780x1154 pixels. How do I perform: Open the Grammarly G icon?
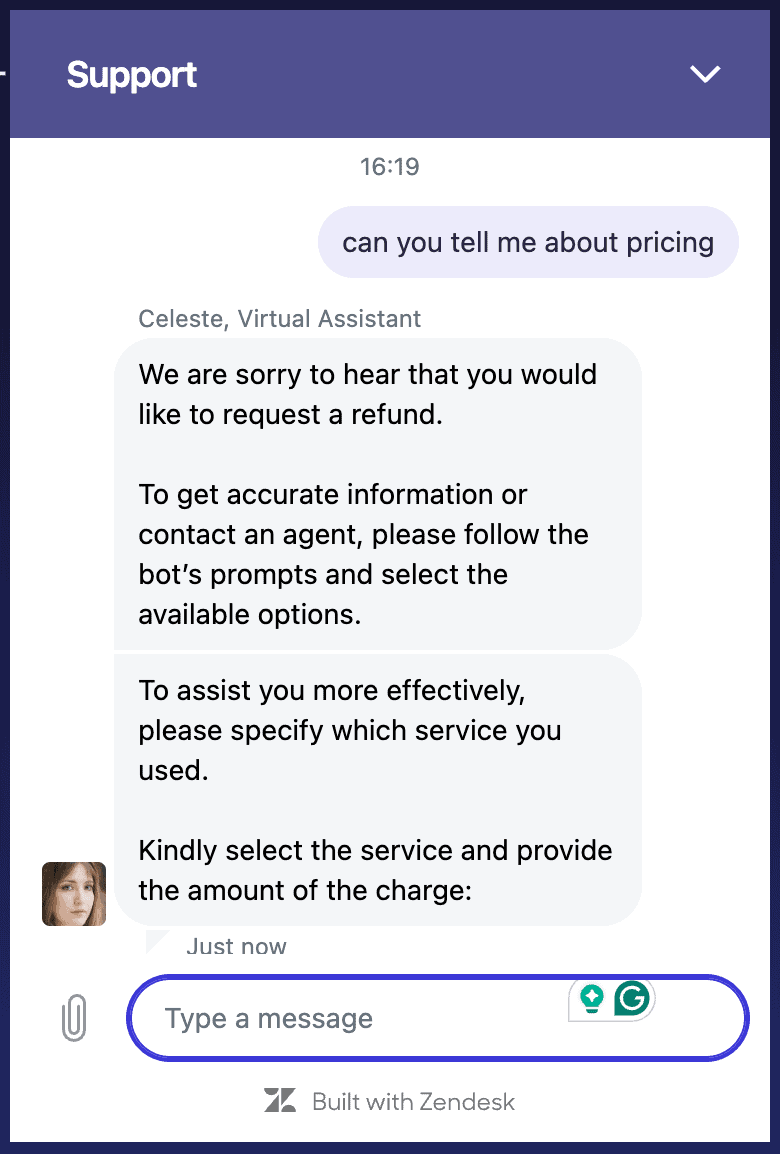point(632,997)
